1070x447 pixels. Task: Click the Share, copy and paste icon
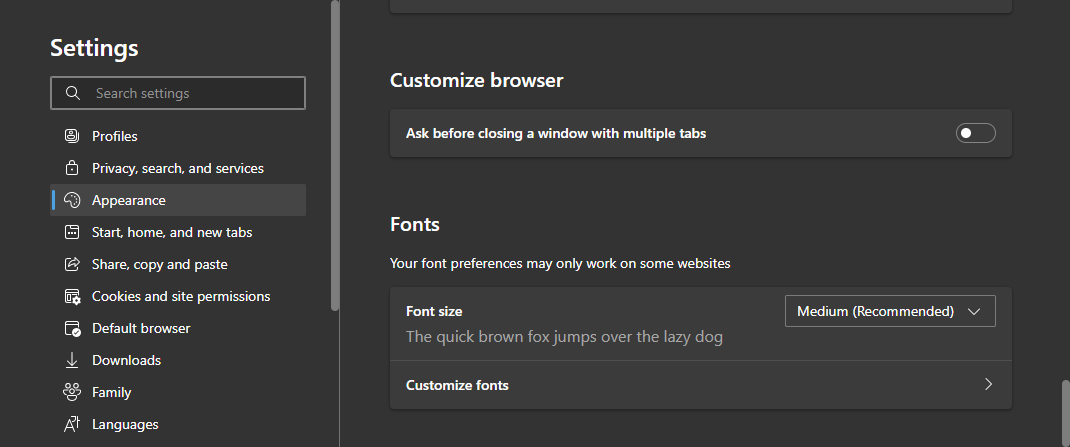71,264
